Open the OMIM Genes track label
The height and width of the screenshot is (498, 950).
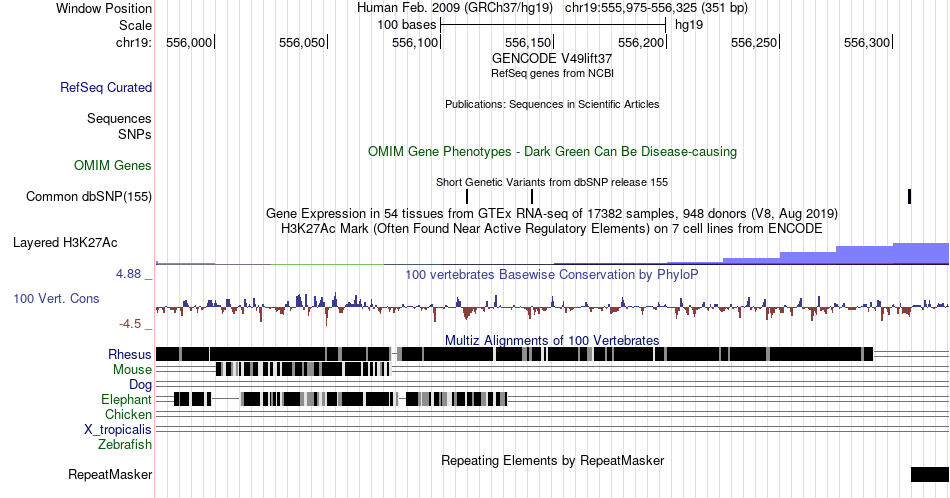point(112,165)
